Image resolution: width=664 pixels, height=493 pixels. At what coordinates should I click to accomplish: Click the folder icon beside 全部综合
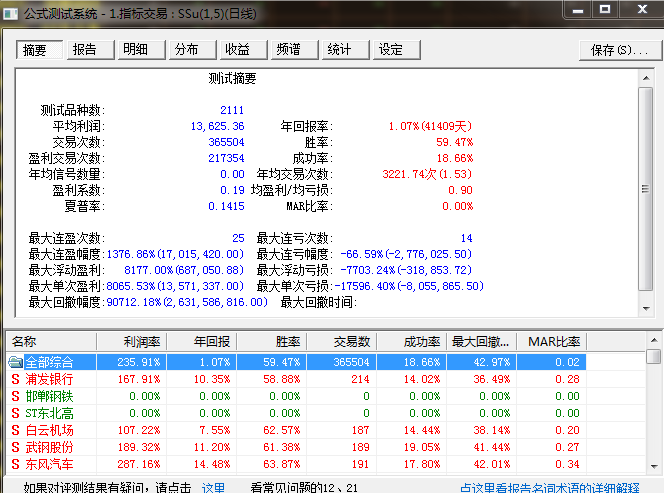(x=15, y=362)
